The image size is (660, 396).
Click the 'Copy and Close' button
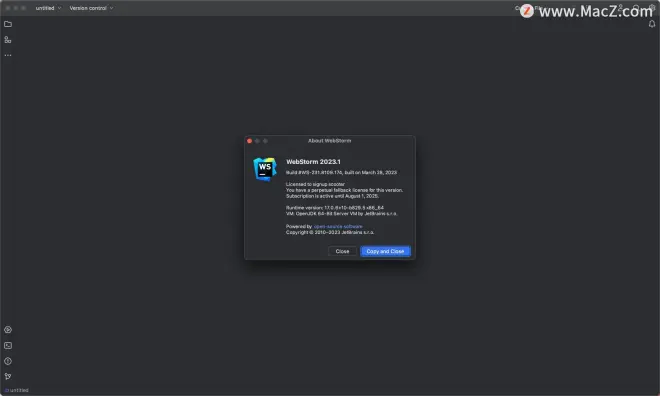click(x=385, y=251)
